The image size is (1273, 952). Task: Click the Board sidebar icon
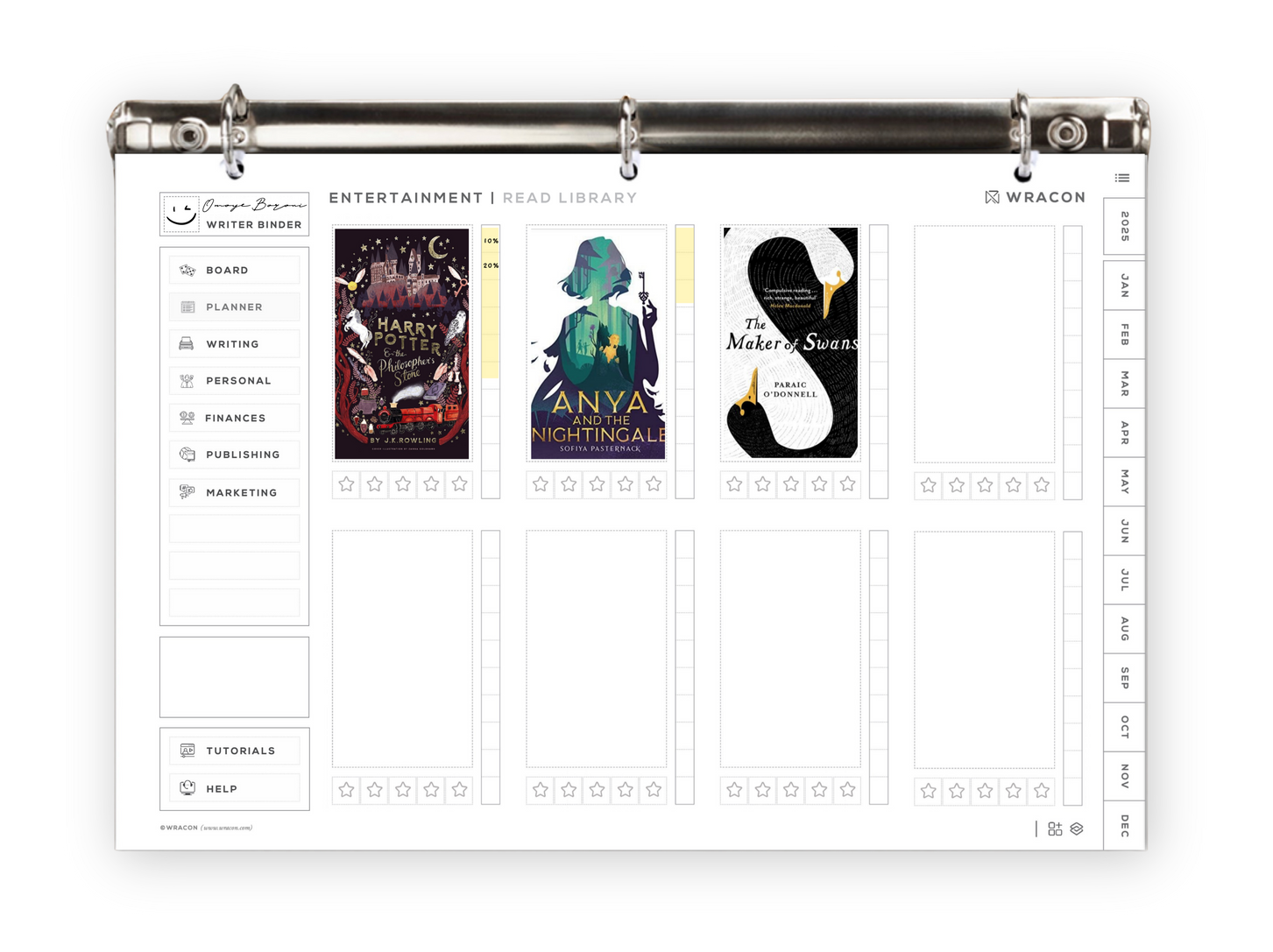(x=187, y=271)
